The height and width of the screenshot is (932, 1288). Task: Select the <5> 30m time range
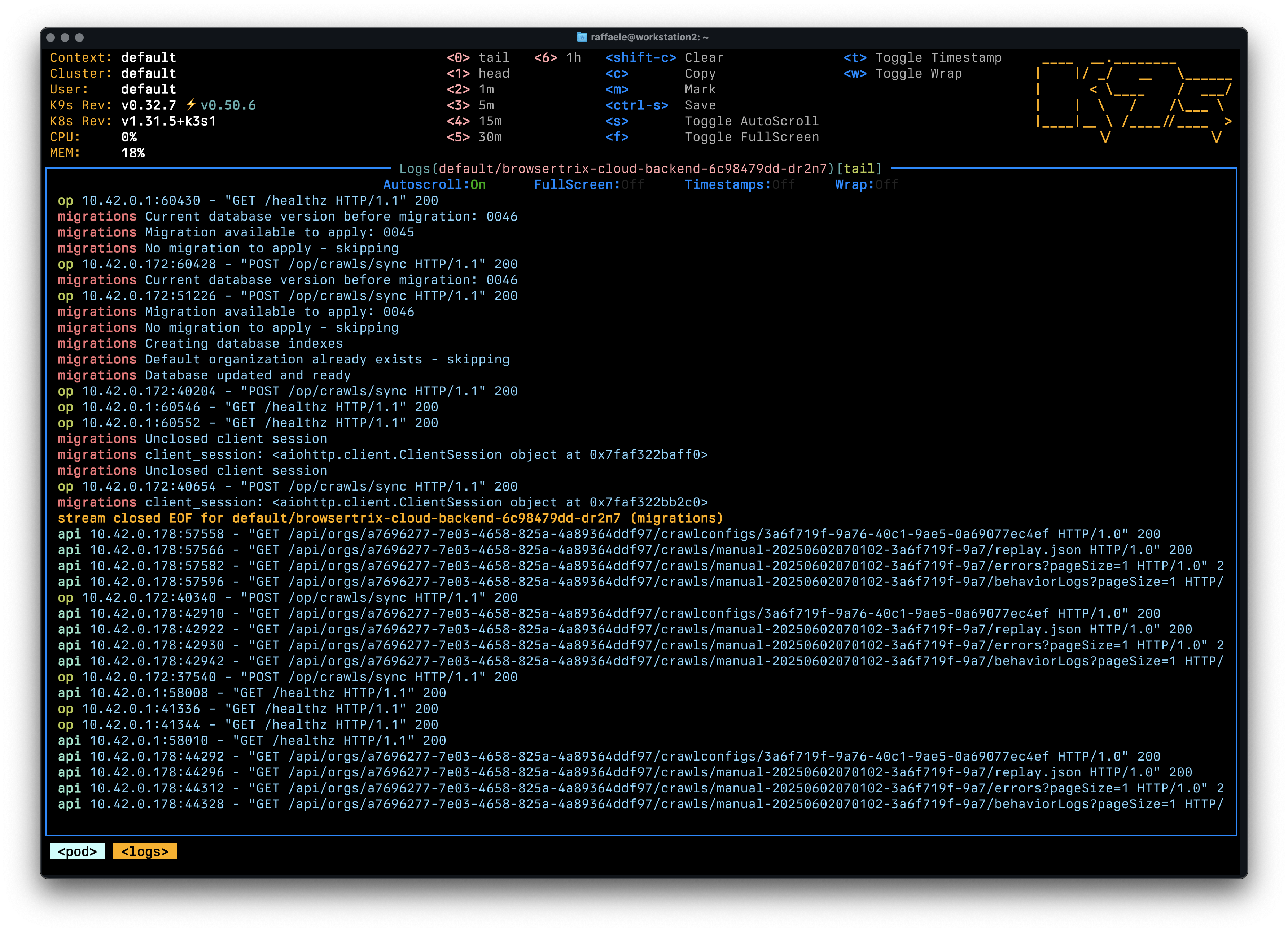[x=474, y=137]
